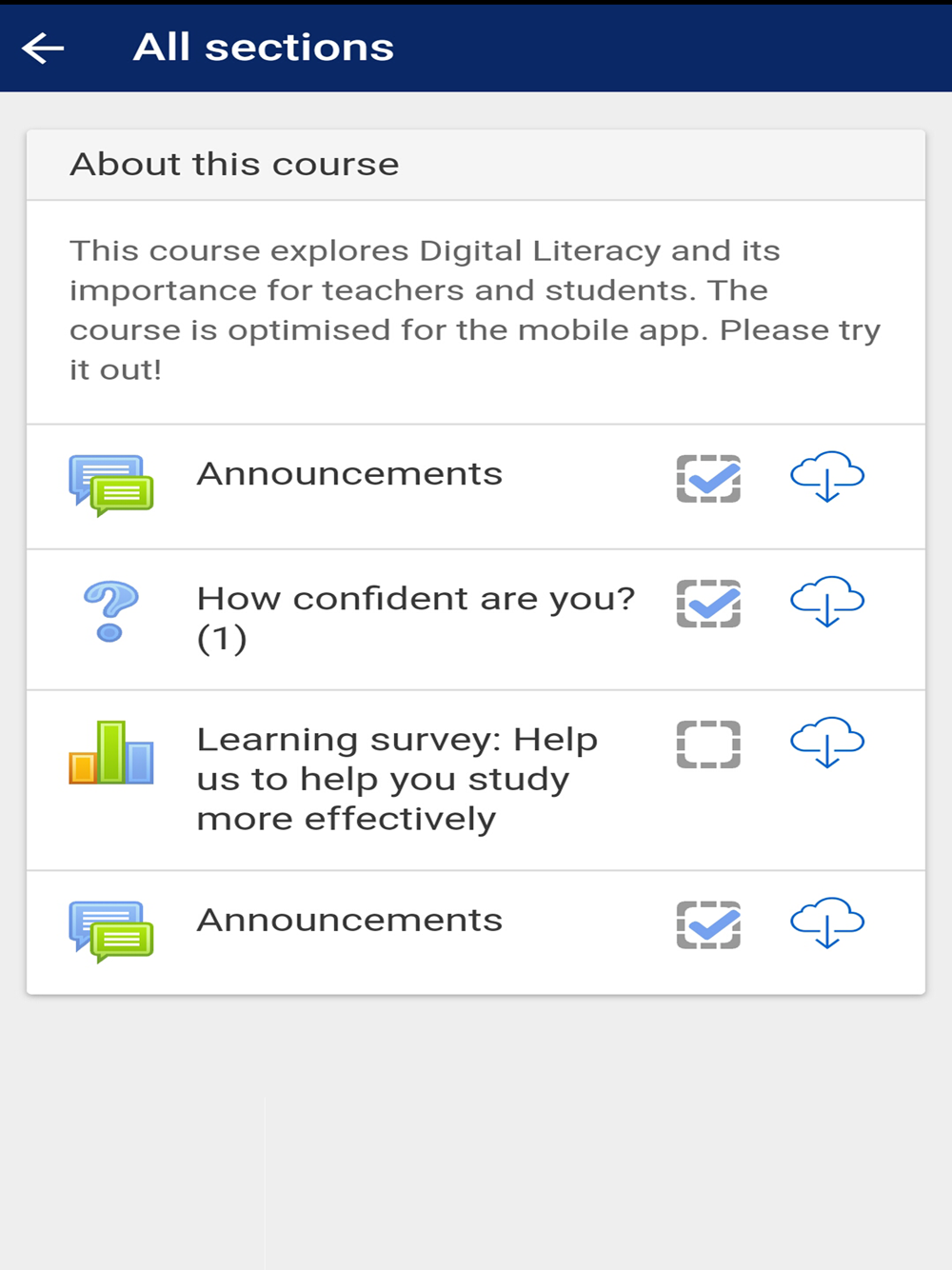Viewport: 952px width, 1270px height.
Task: Open the Learning survey activity
Action: click(x=397, y=779)
